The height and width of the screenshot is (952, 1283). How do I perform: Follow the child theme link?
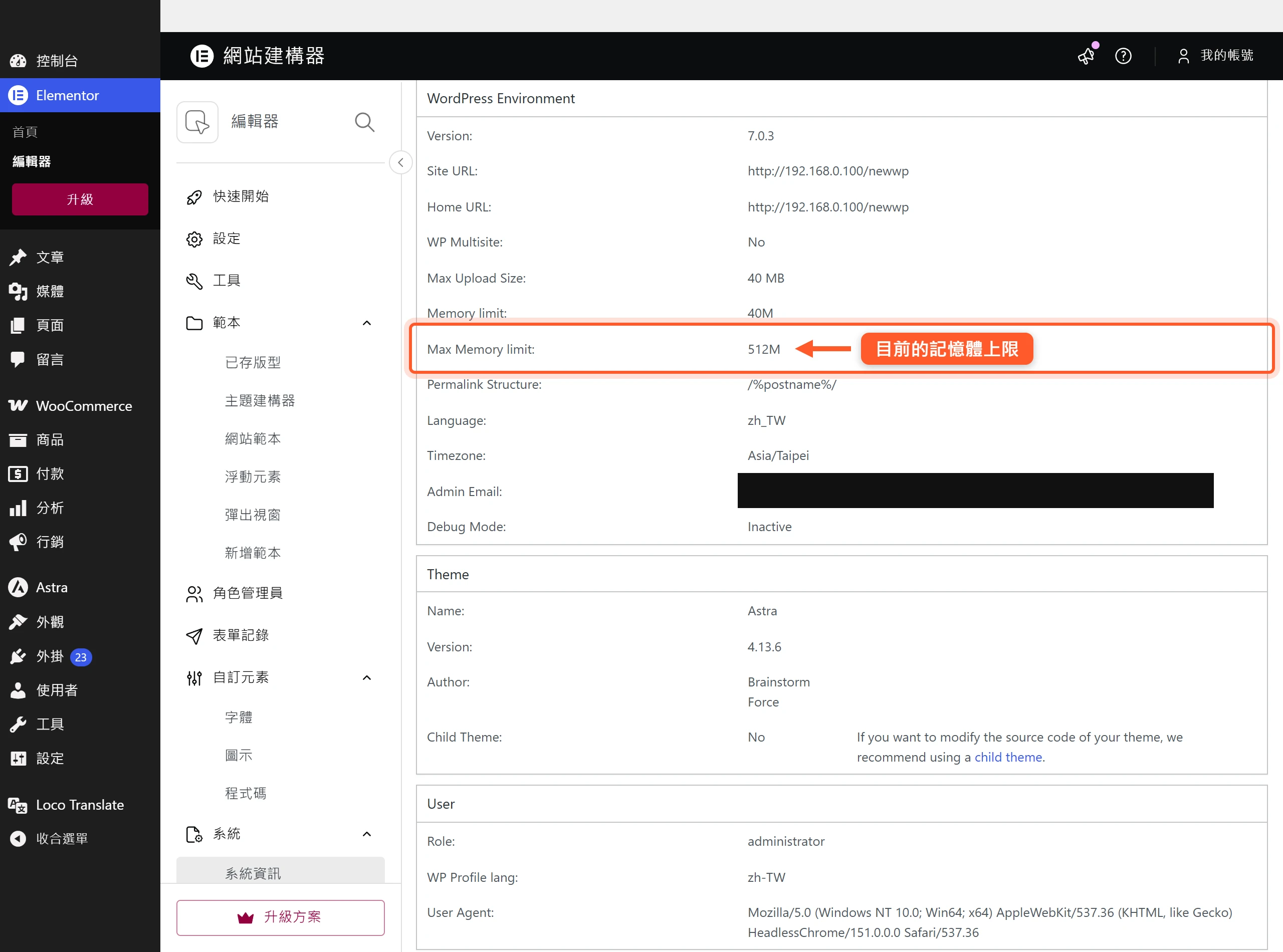1008,757
